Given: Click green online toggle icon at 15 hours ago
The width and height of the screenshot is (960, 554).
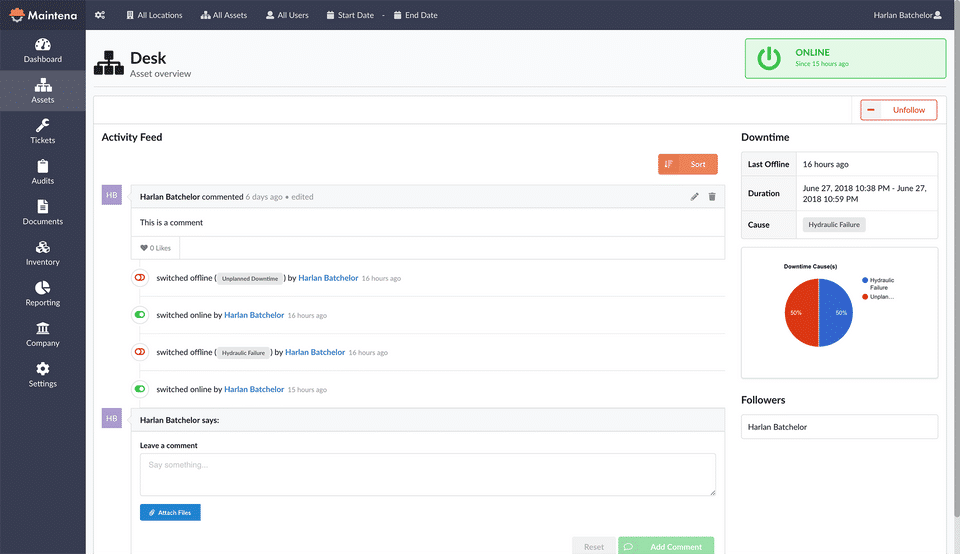Looking at the screenshot, I should (140, 389).
